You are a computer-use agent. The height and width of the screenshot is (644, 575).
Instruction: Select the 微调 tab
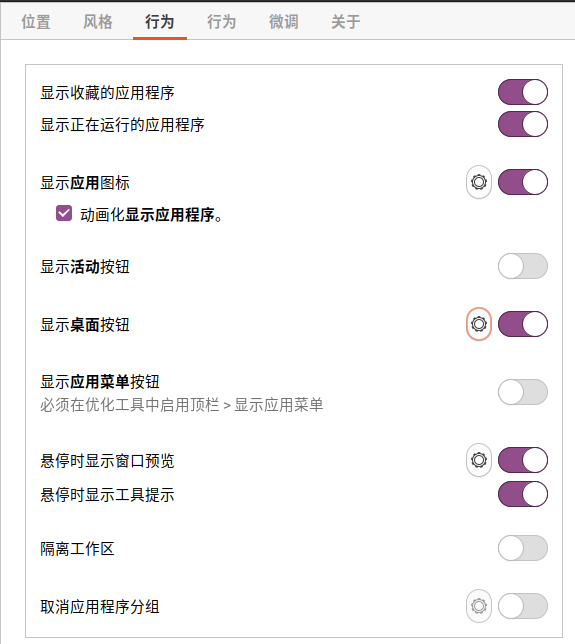(x=284, y=22)
